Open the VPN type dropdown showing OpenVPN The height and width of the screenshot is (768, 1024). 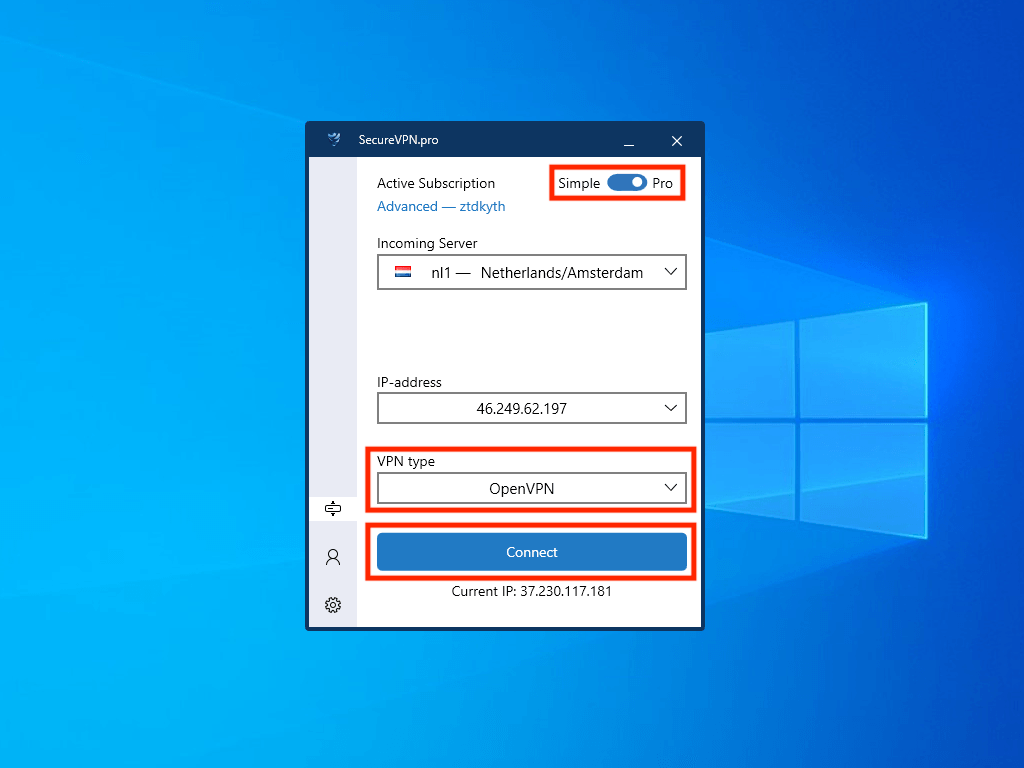(x=532, y=488)
